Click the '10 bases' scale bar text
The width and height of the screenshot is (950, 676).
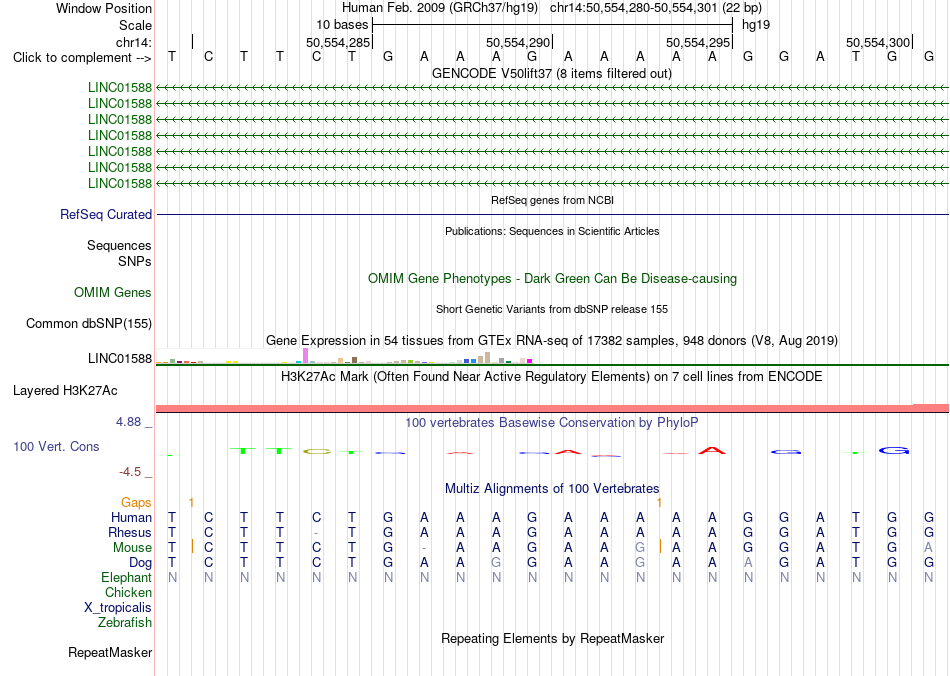342,25
